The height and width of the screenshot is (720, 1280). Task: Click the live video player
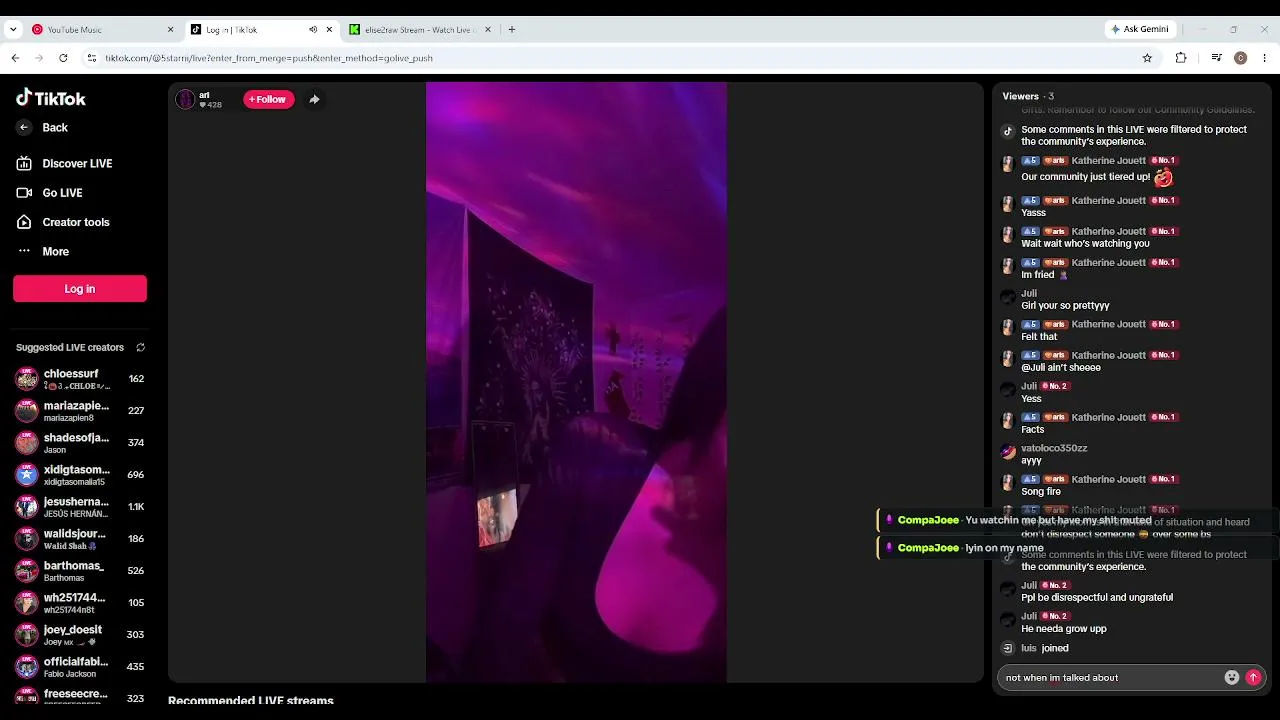576,382
